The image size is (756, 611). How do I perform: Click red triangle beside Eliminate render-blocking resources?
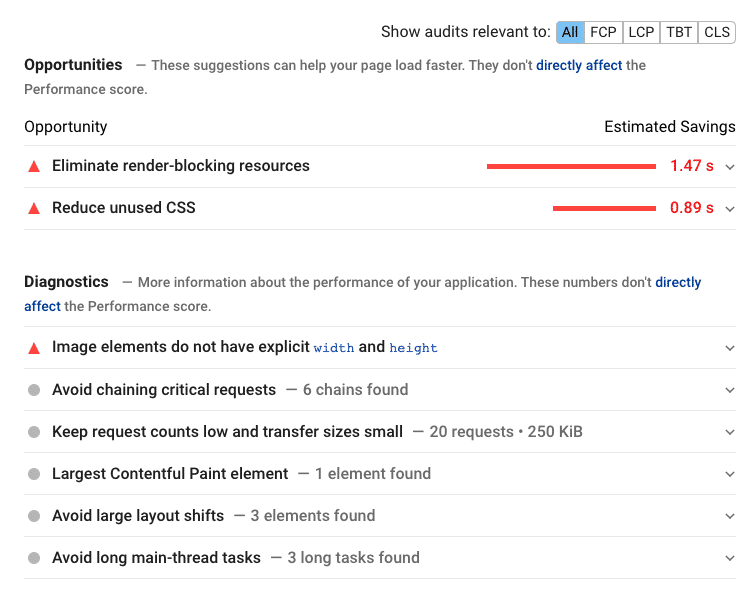pyautogui.click(x=34, y=167)
